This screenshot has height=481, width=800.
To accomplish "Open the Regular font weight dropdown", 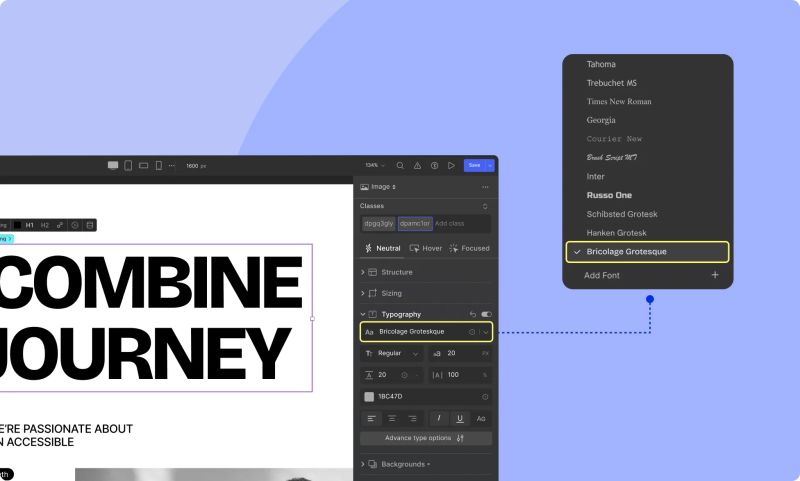I will (392, 353).
